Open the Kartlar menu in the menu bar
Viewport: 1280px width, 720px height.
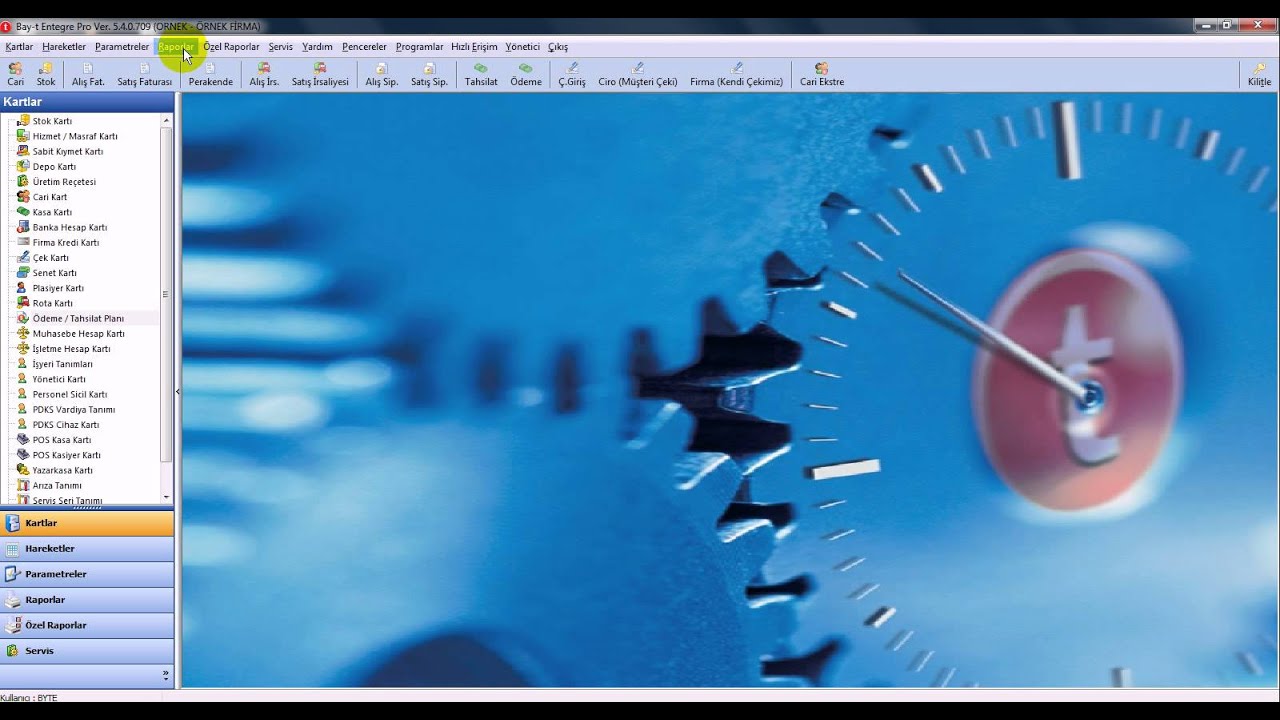click(x=19, y=47)
